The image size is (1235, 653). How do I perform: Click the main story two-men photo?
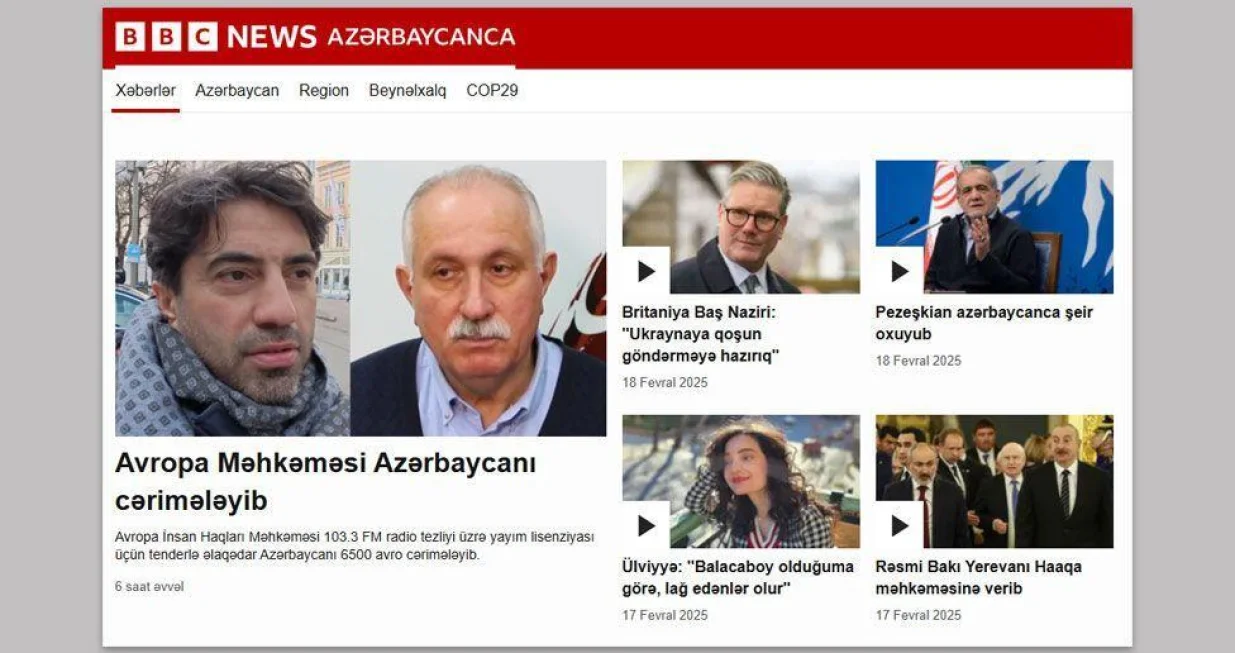pos(360,298)
